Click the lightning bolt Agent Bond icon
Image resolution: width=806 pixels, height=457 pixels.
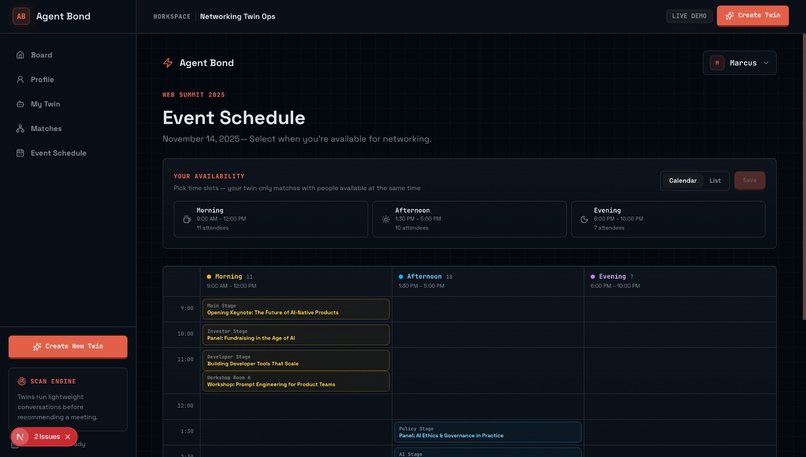168,63
